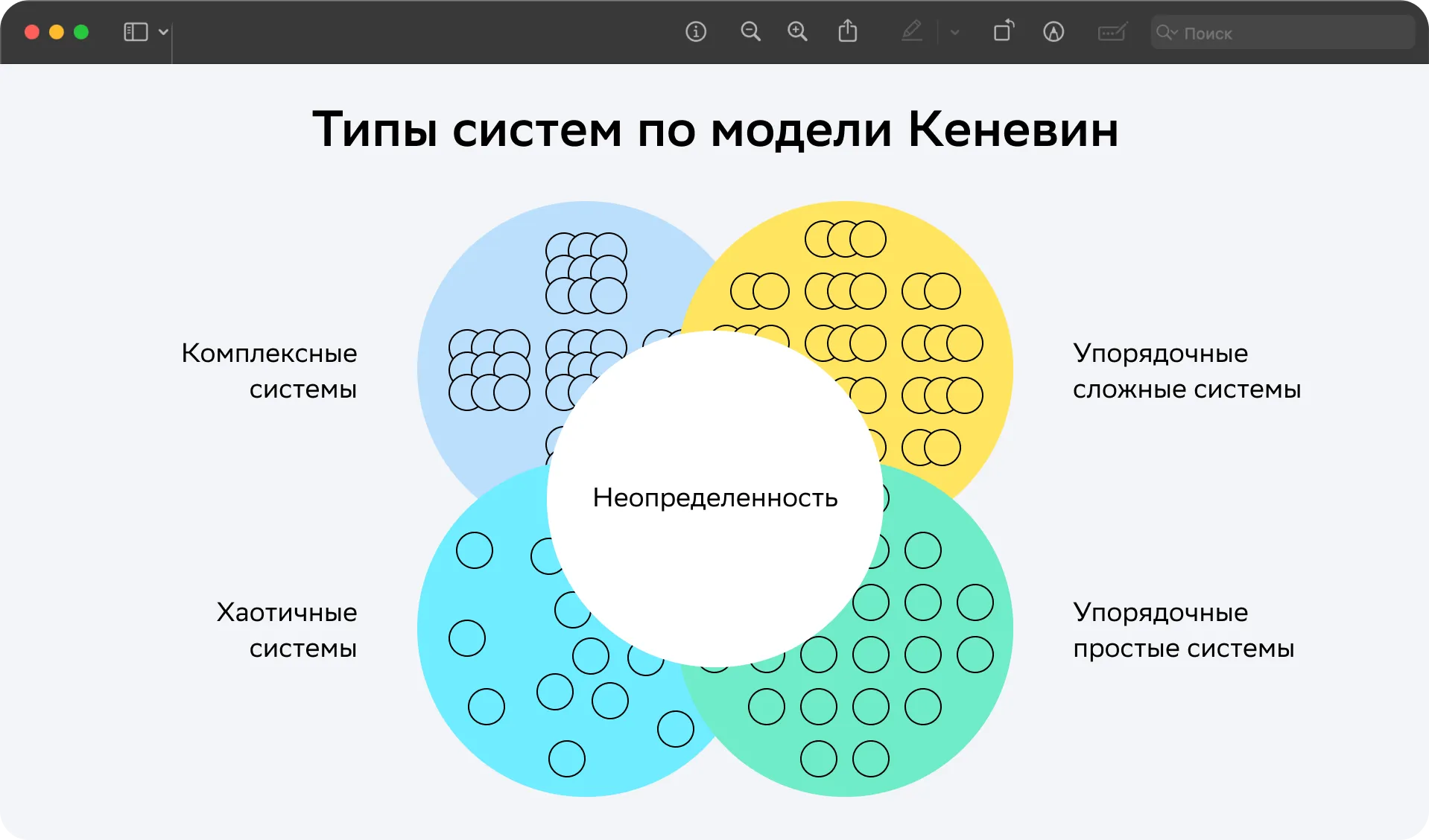Click the title Типы систем по модели Кеневин
Viewport: 1429px width, 840px height.
click(x=714, y=130)
